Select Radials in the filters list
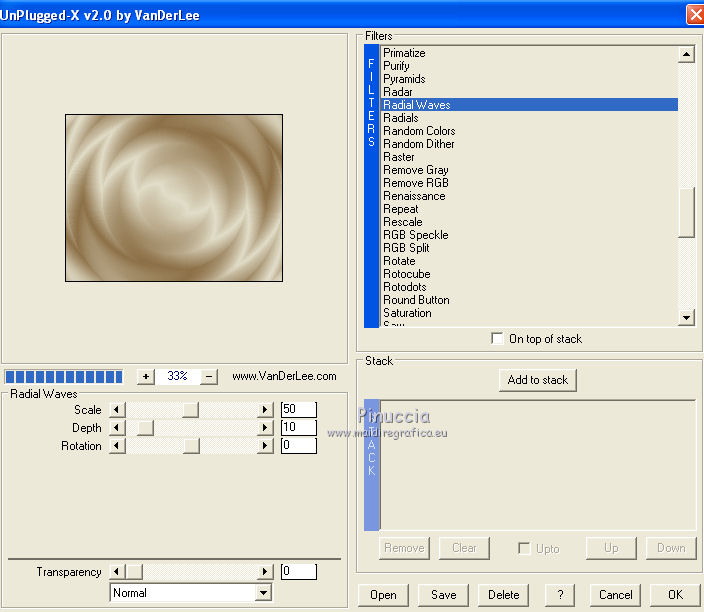 (401, 118)
